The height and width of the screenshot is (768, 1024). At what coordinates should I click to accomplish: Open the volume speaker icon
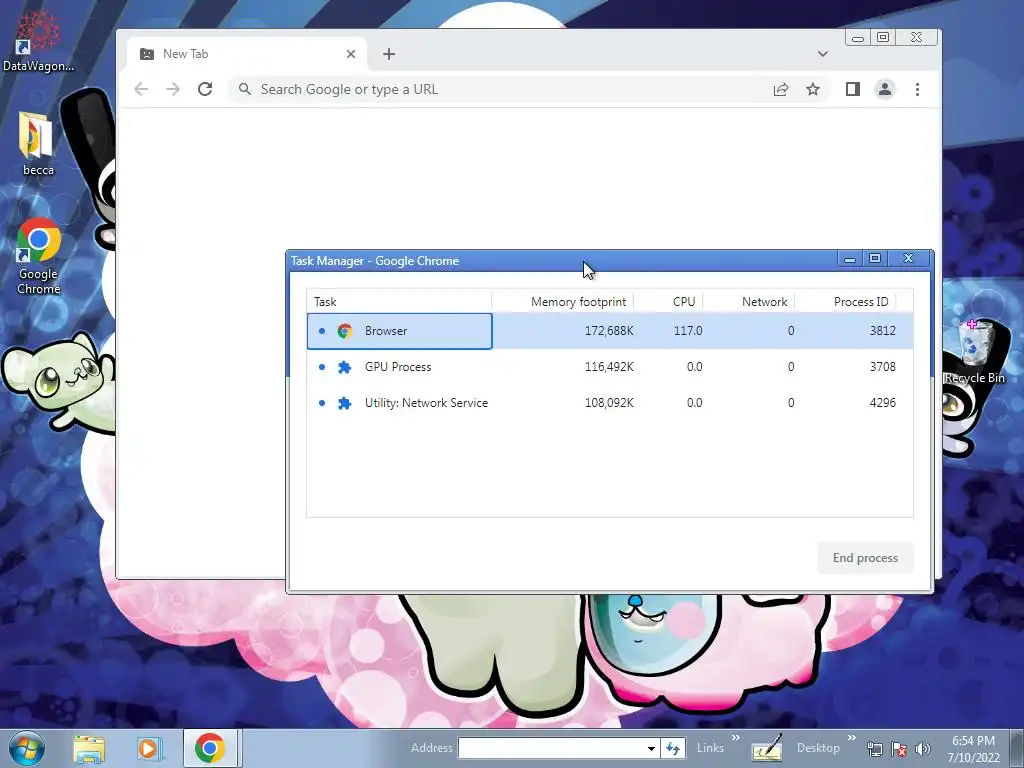pos(923,749)
